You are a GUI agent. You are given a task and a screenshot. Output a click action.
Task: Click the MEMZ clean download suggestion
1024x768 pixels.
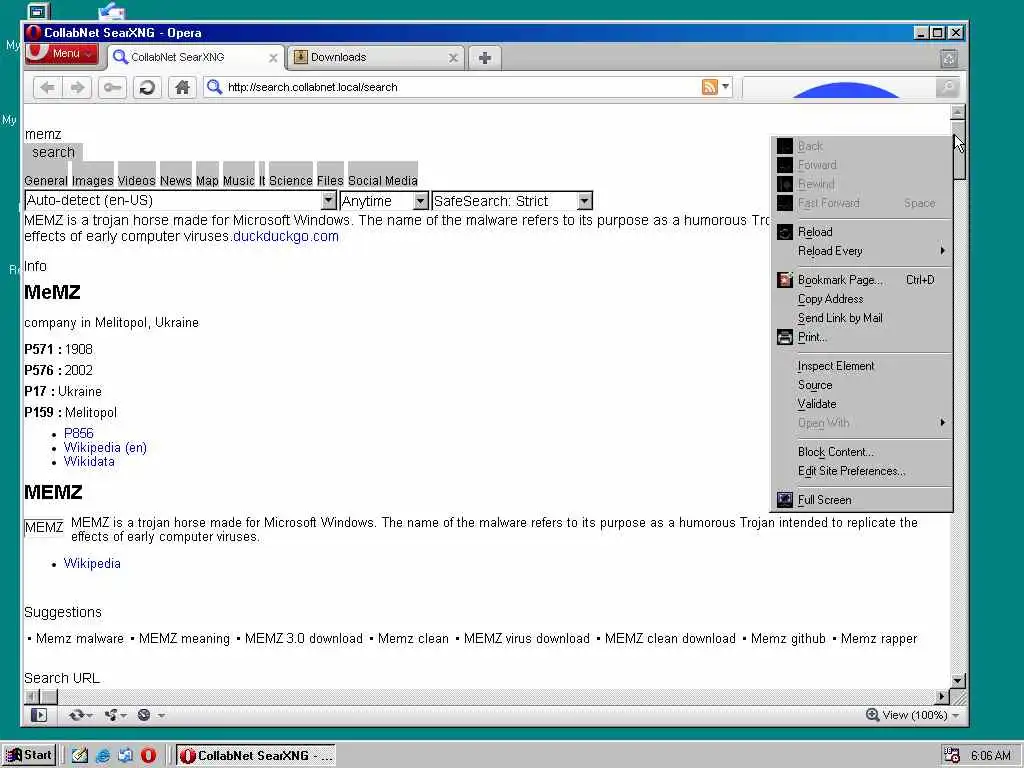coord(670,638)
